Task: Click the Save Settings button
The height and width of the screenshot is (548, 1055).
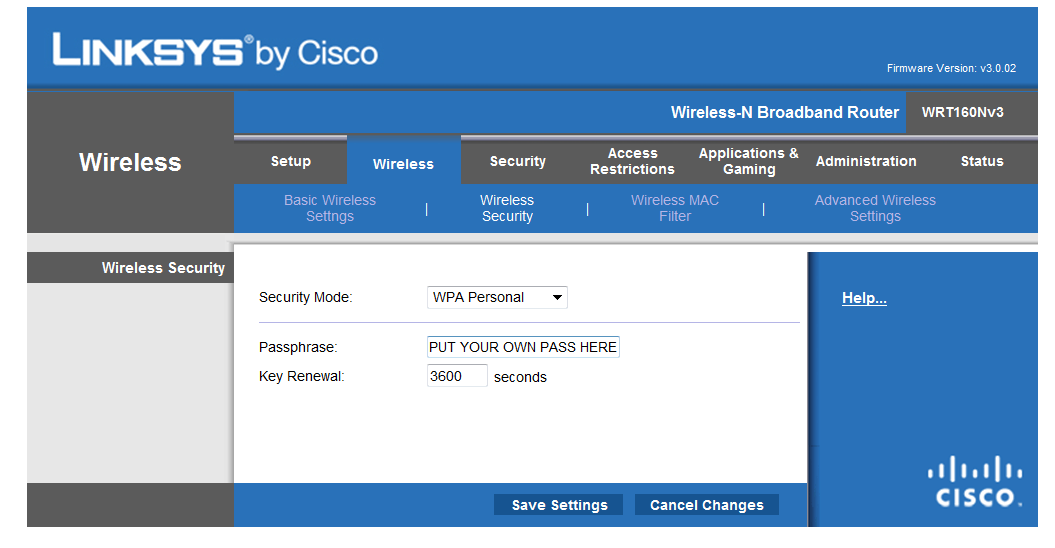Action: (x=559, y=505)
